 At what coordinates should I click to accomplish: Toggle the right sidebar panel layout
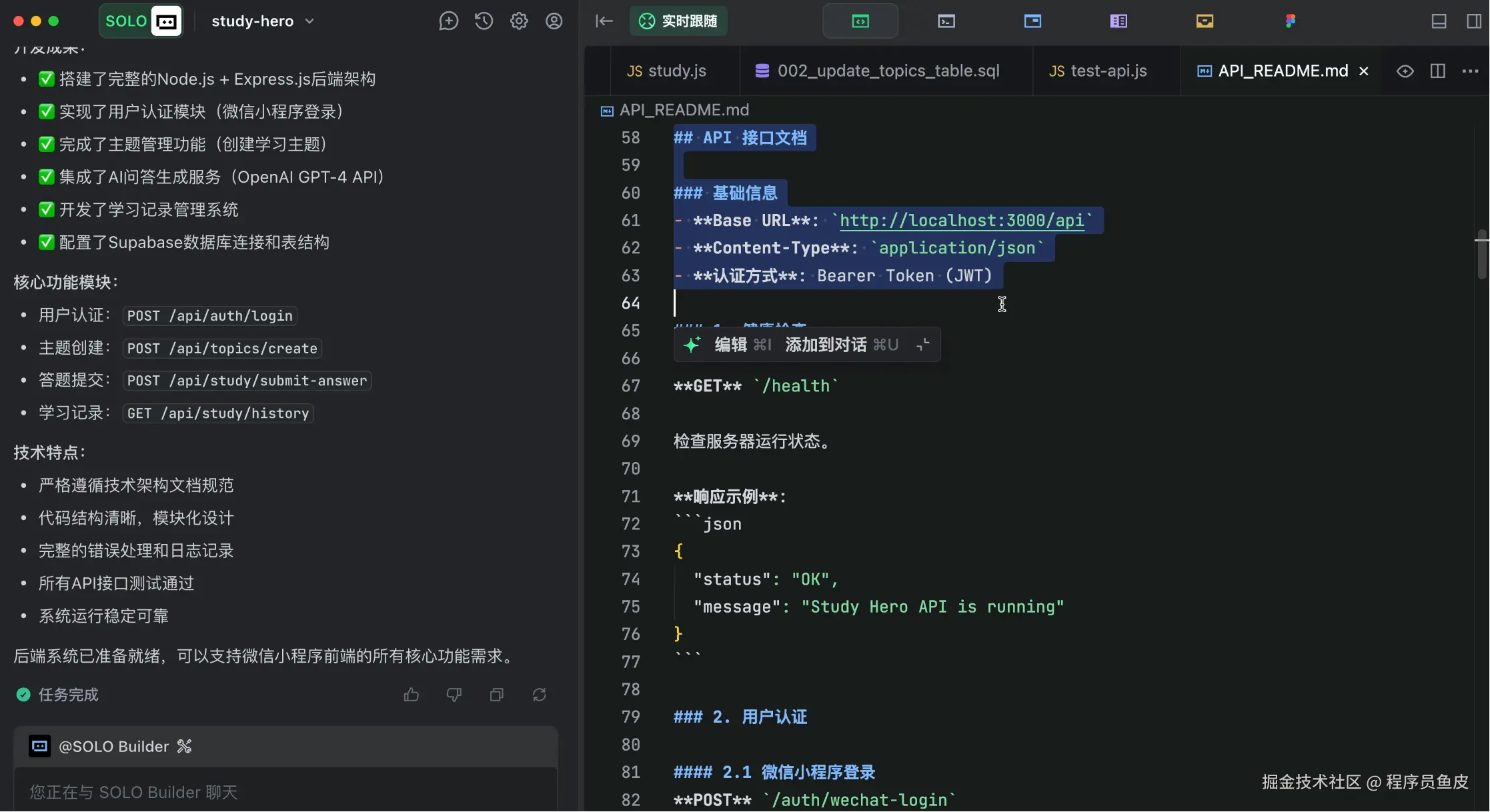click(1474, 21)
